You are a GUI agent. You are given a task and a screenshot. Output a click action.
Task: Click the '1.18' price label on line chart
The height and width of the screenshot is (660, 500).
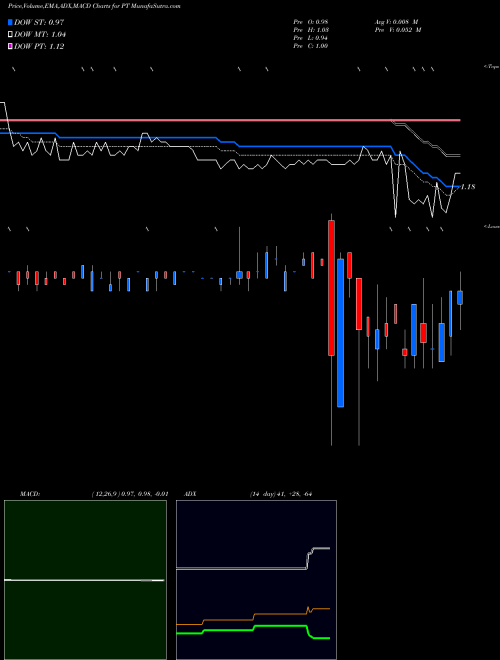[x=468, y=186]
